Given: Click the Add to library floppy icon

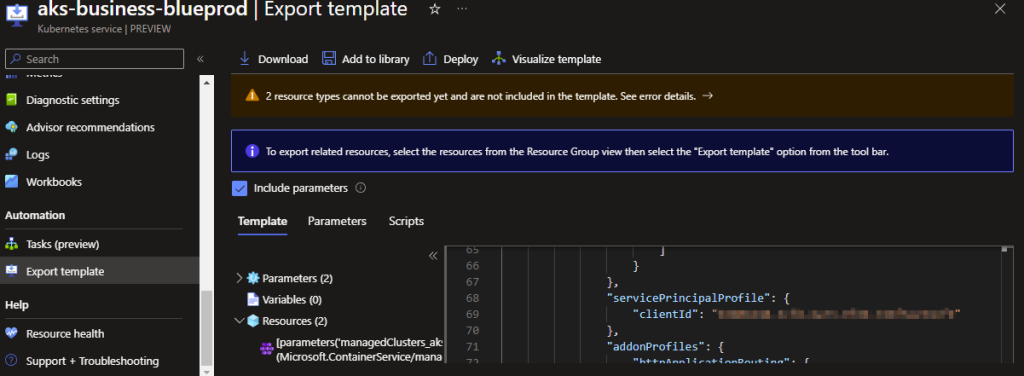Looking at the screenshot, I should pyautogui.click(x=328, y=59).
